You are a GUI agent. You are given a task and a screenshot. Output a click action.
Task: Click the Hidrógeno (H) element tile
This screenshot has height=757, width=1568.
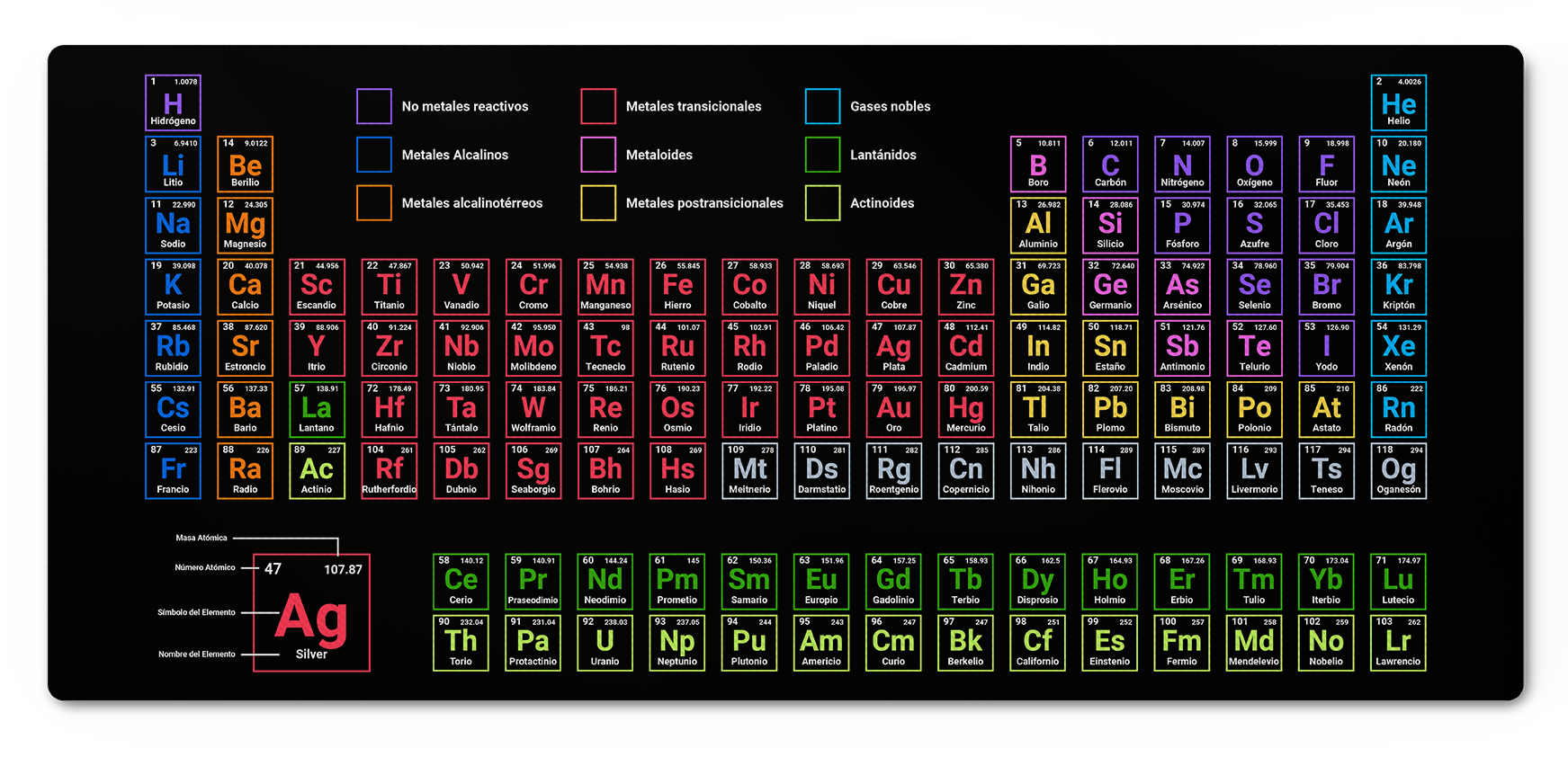tap(173, 102)
